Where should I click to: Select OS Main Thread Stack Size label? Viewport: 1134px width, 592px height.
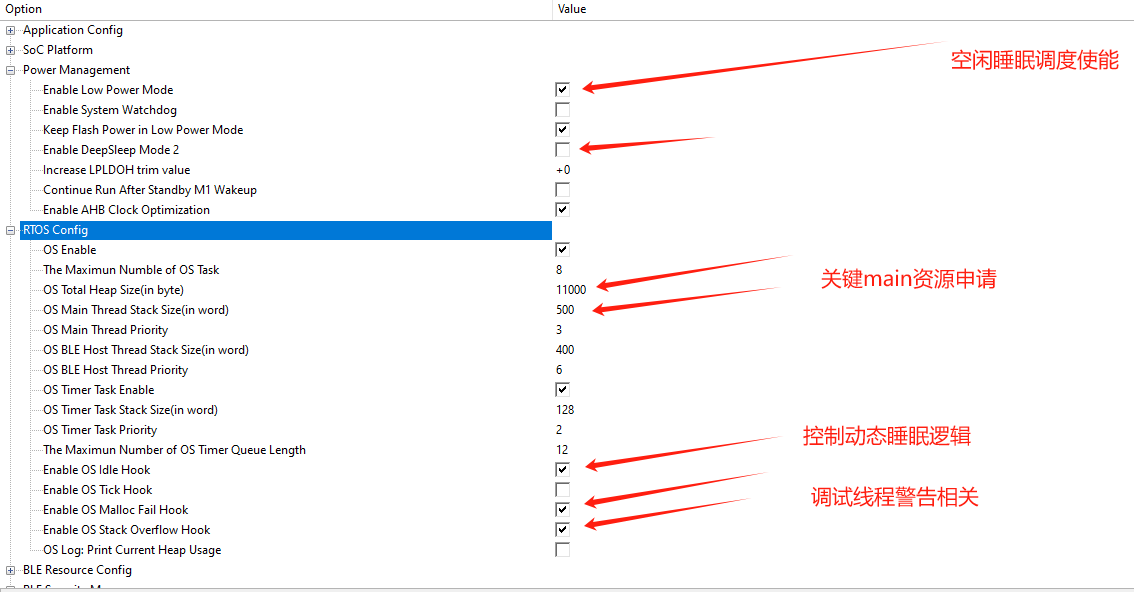pyautogui.click(x=136, y=310)
